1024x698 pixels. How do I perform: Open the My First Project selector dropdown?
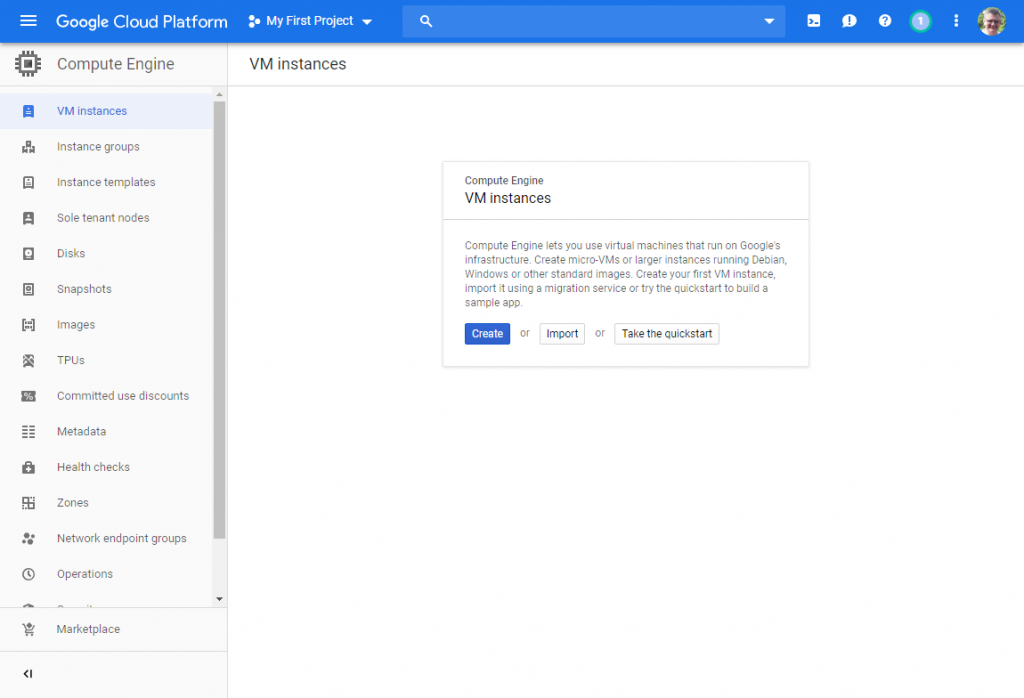[x=310, y=21]
